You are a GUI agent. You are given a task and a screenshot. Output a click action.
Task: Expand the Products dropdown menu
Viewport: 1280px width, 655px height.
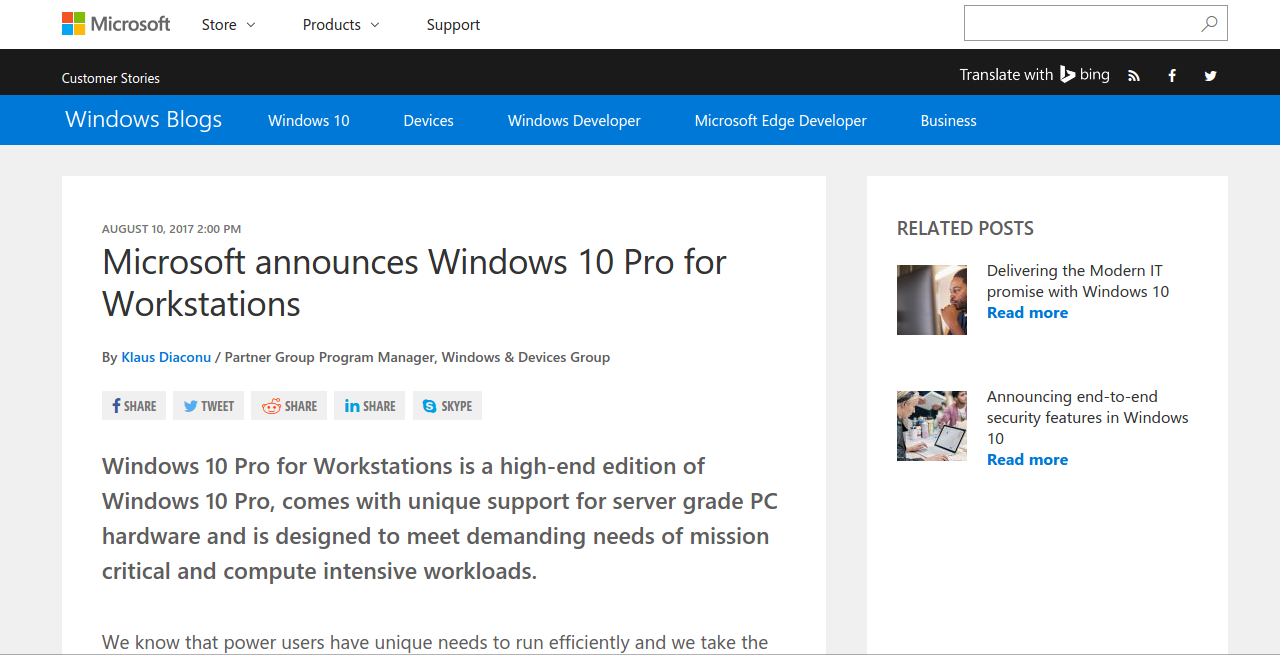pos(341,24)
